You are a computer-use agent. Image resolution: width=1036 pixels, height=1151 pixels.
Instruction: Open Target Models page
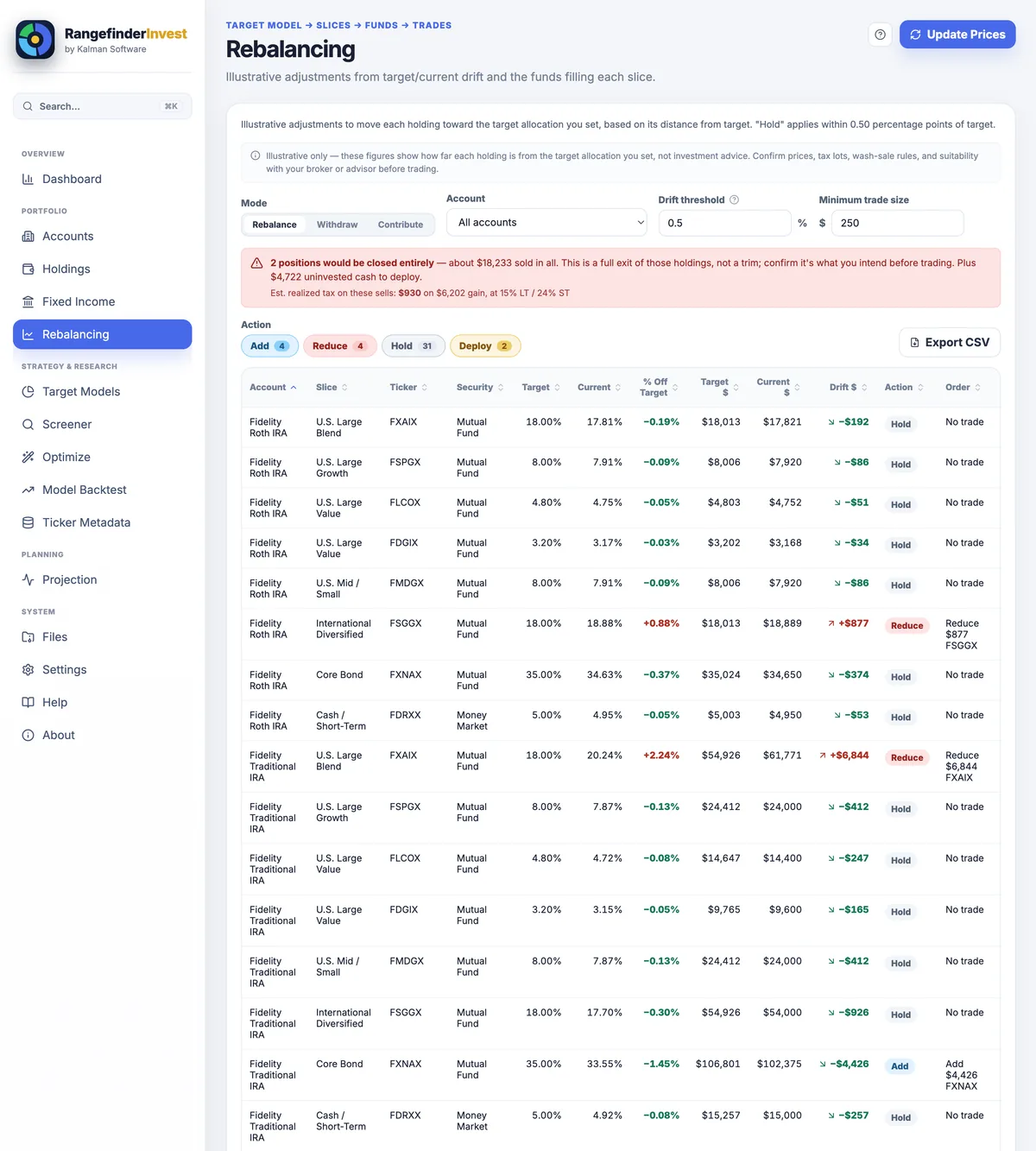coord(102,391)
